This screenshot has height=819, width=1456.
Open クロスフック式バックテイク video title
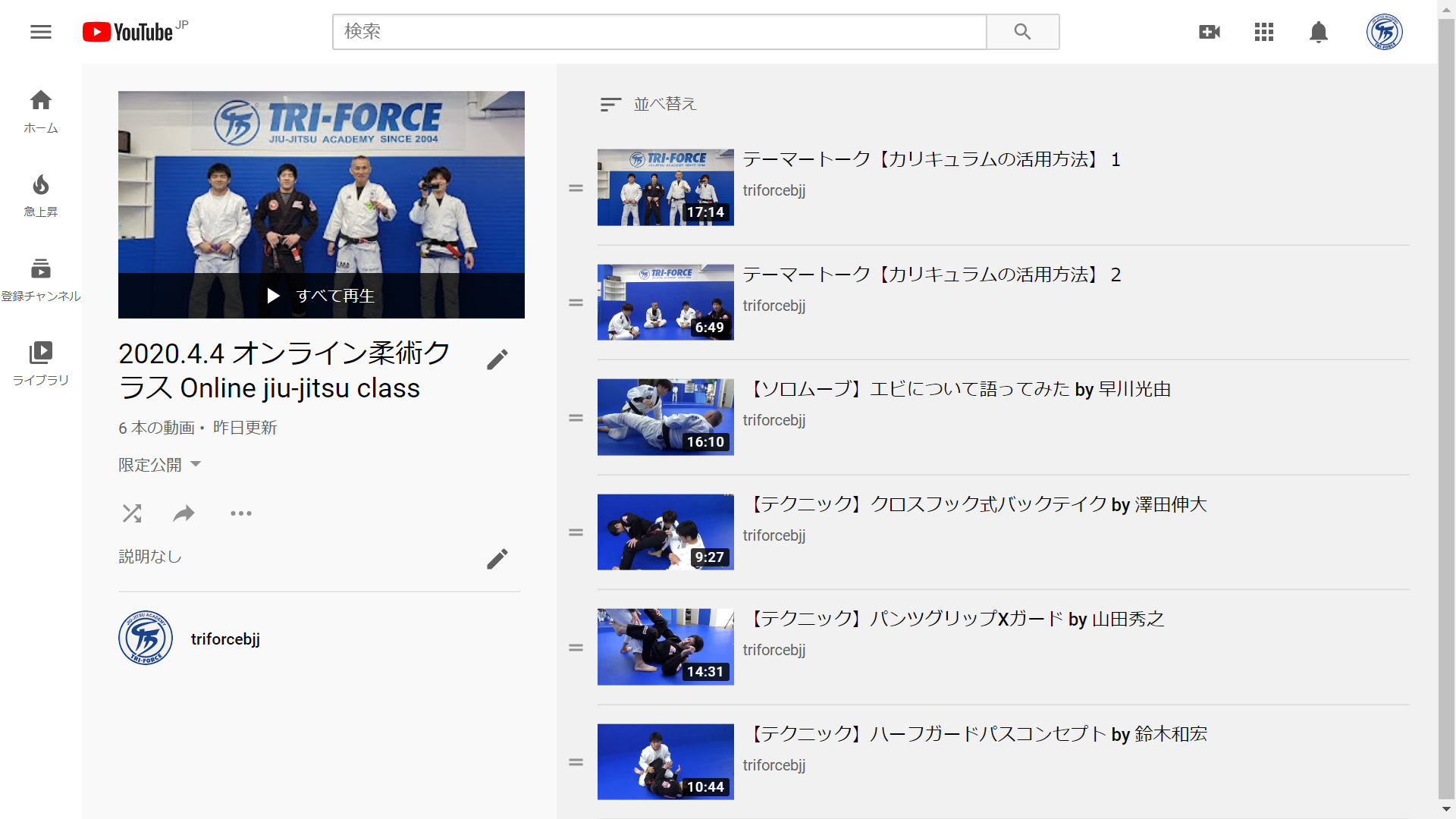975,504
